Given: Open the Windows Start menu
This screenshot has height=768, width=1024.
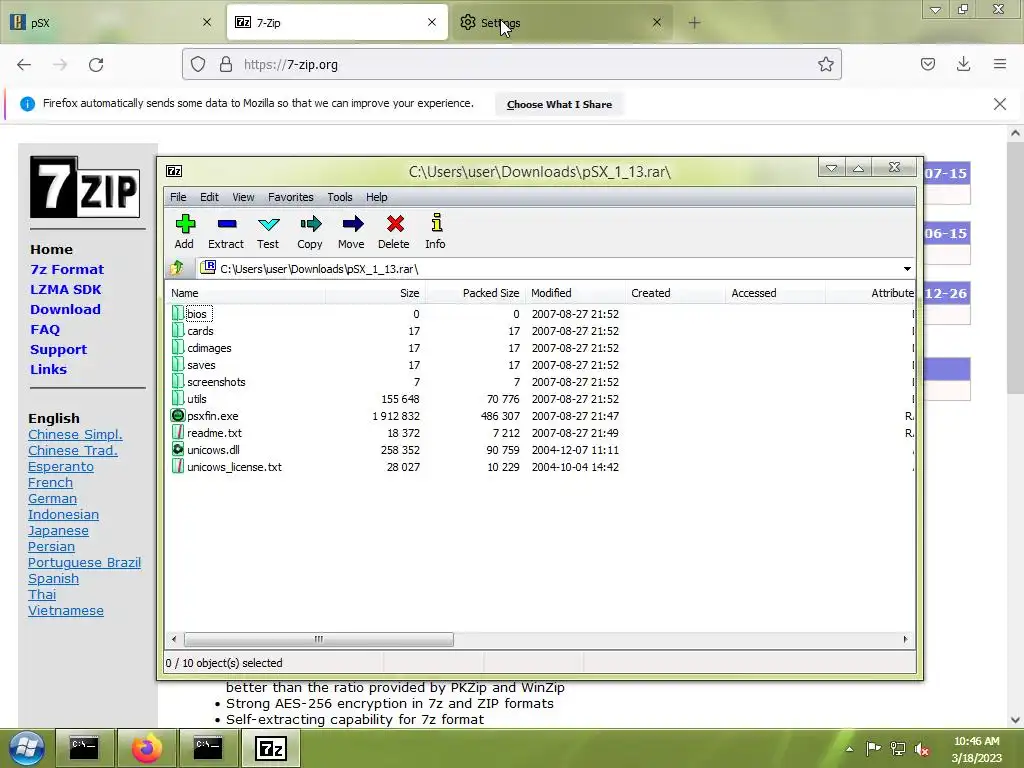Looking at the screenshot, I should (x=26, y=748).
